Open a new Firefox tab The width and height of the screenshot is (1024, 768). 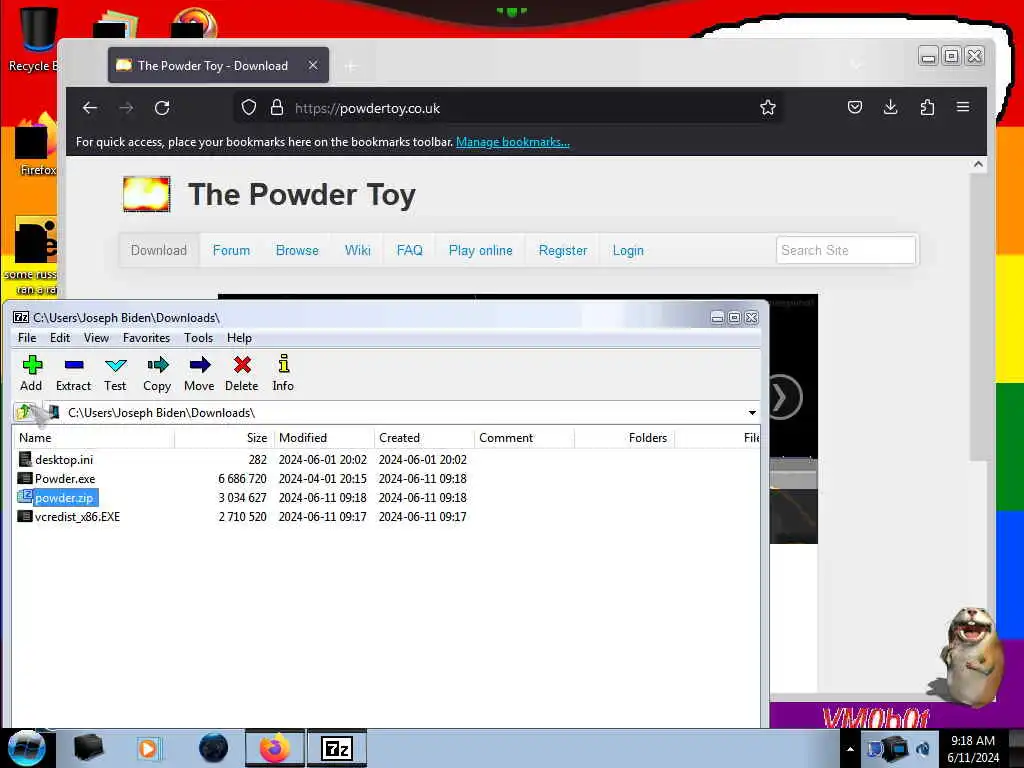click(x=351, y=66)
